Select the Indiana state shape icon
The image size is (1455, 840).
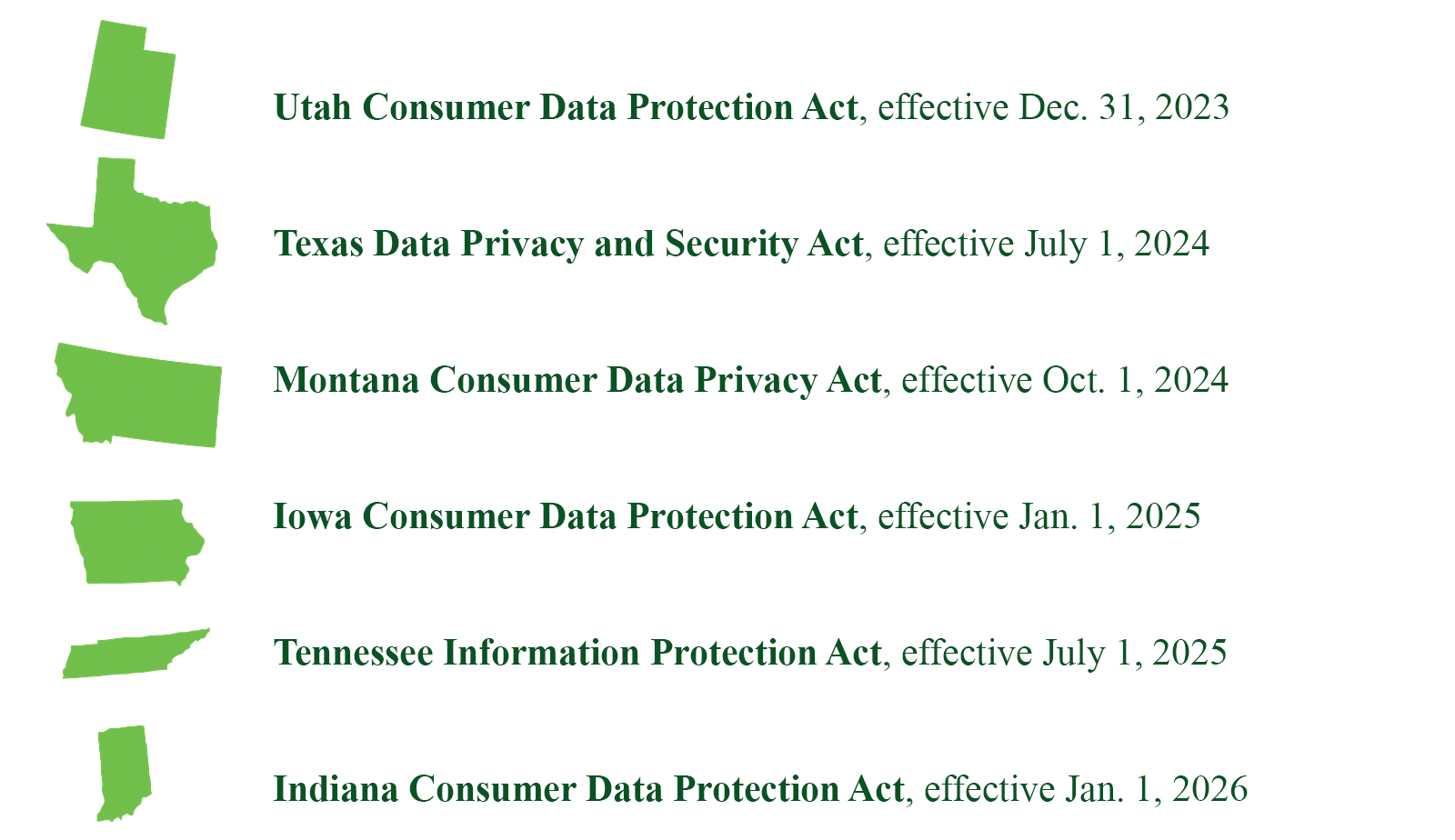coord(124,771)
